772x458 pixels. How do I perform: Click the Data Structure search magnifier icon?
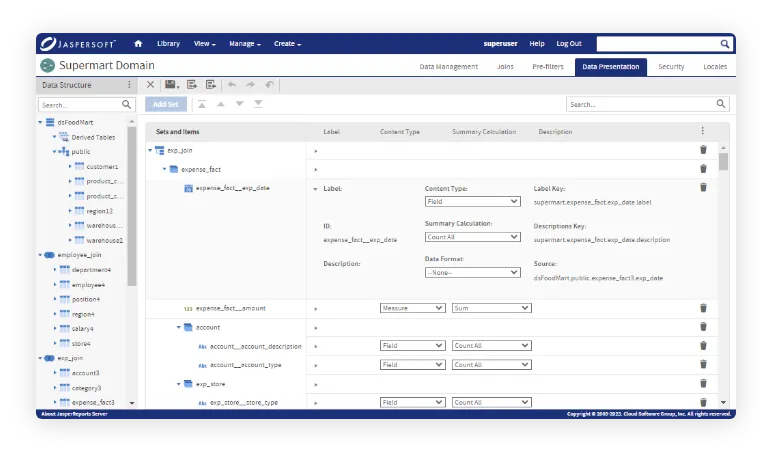127,104
